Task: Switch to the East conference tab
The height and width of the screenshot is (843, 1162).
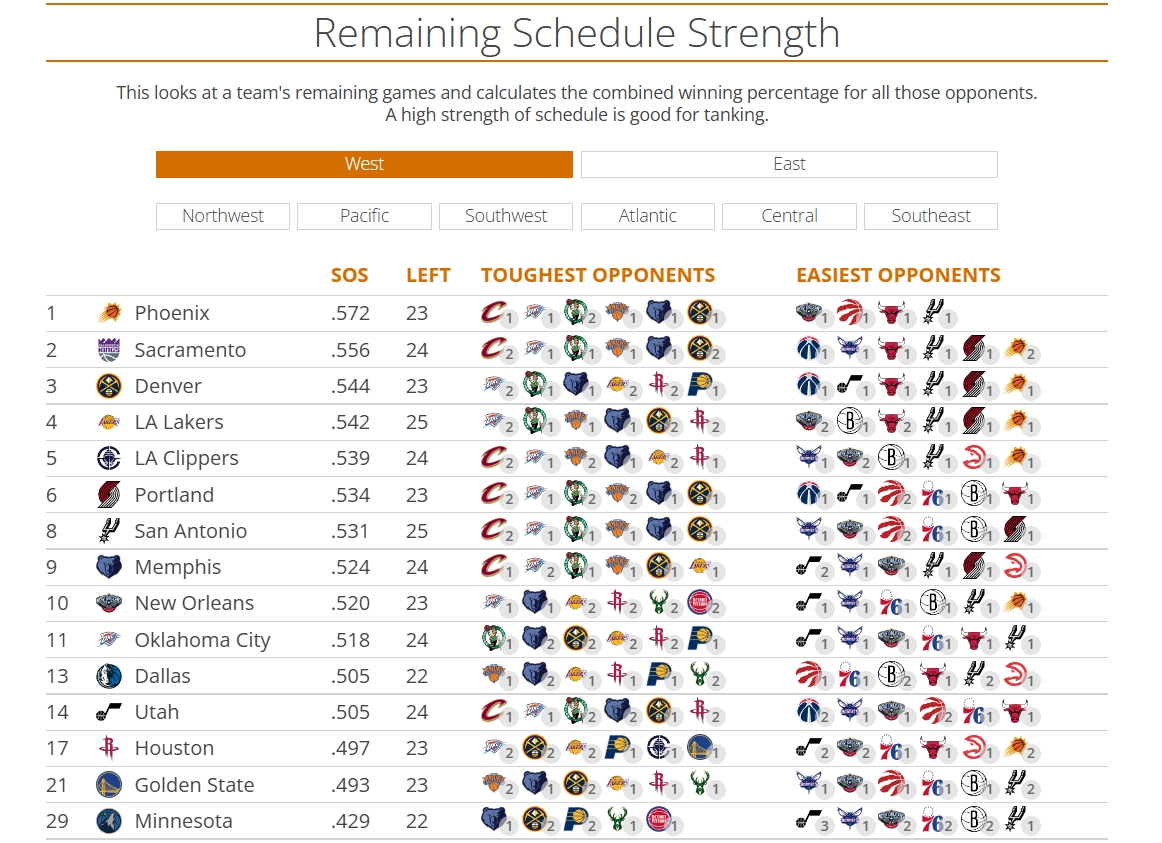Action: coord(789,165)
